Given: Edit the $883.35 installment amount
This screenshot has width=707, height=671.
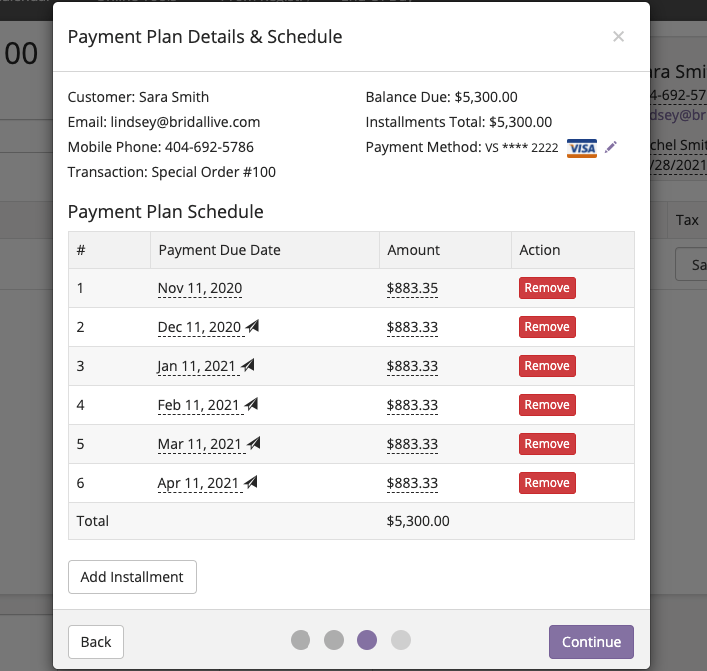Looking at the screenshot, I should point(412,288).
